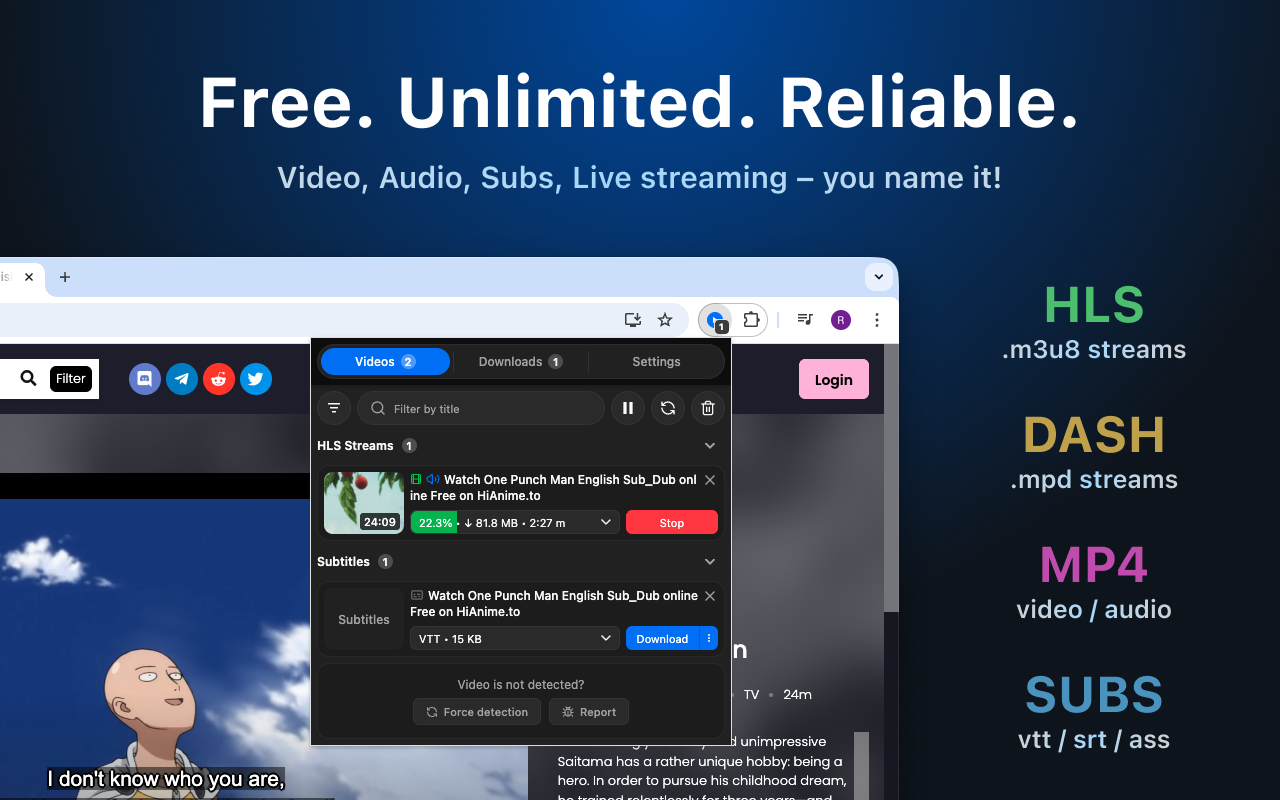Open the Discord social link
The height and width of the screenshot is (800, 1280).
point(145,379)
